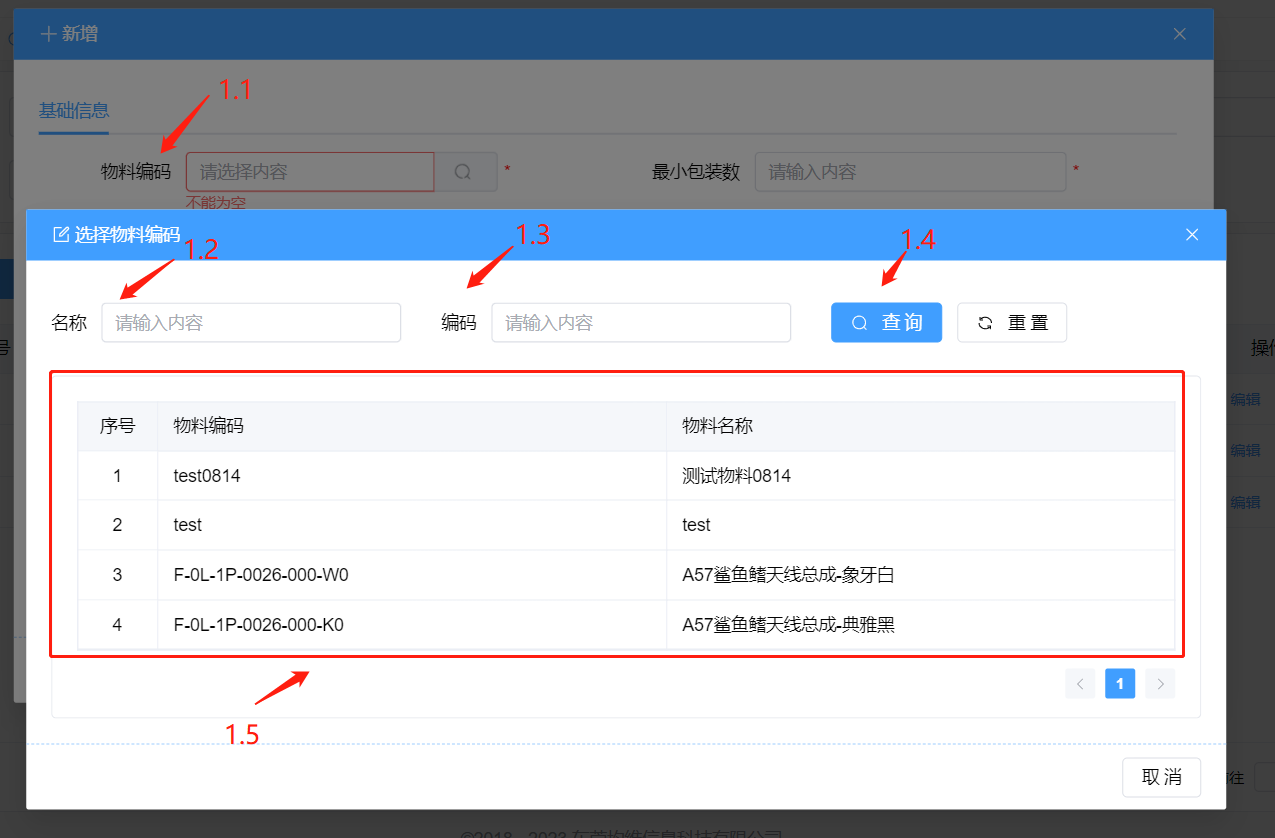Image resolution: width=1275 pixels, height=838 pixels.
Task: Click the 取消 cancel button
Action: [1161, 777]
